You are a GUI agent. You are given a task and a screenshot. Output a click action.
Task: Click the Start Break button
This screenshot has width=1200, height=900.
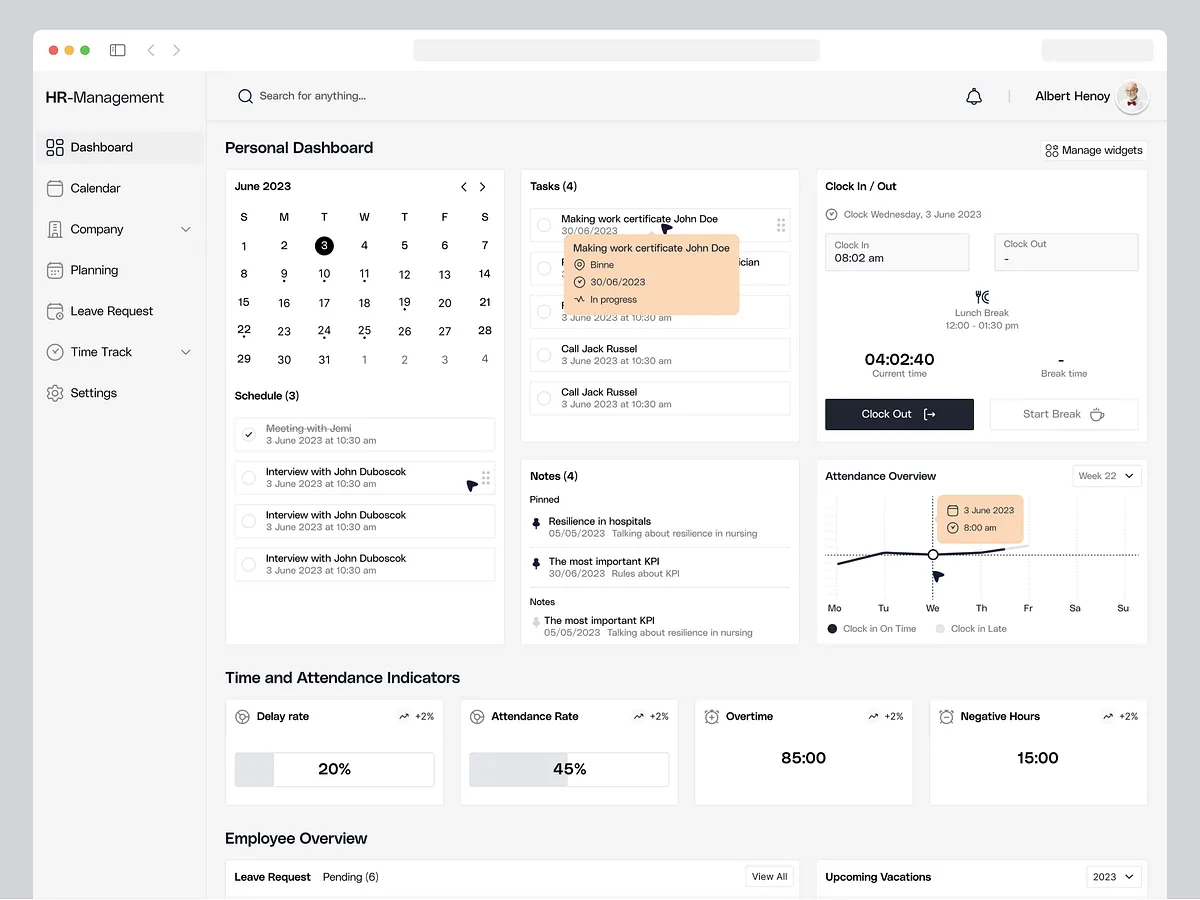point(1064,414)
